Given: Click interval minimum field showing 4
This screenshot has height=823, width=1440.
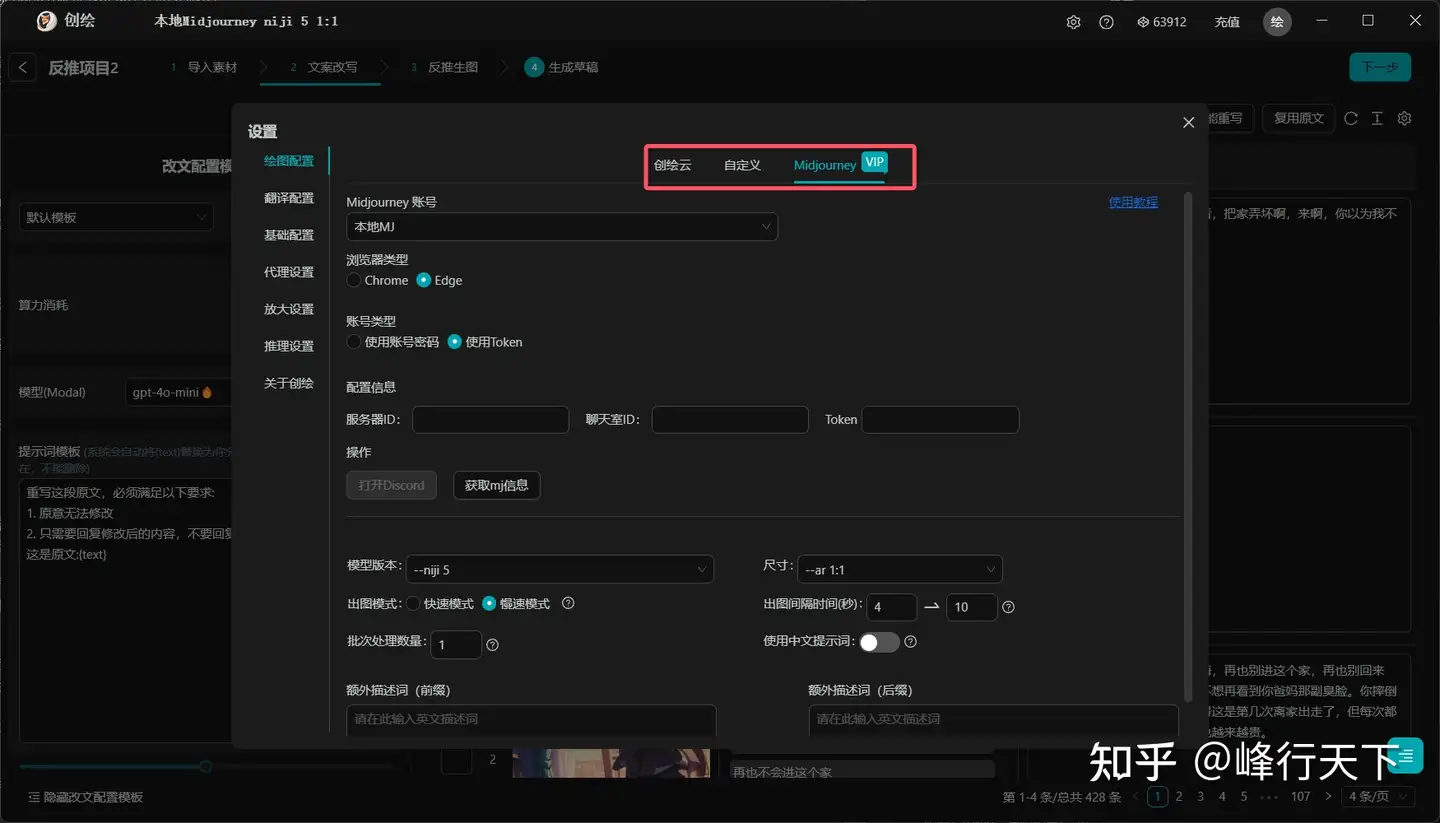Looking at the screenshot, I should [x=892, y=607].
